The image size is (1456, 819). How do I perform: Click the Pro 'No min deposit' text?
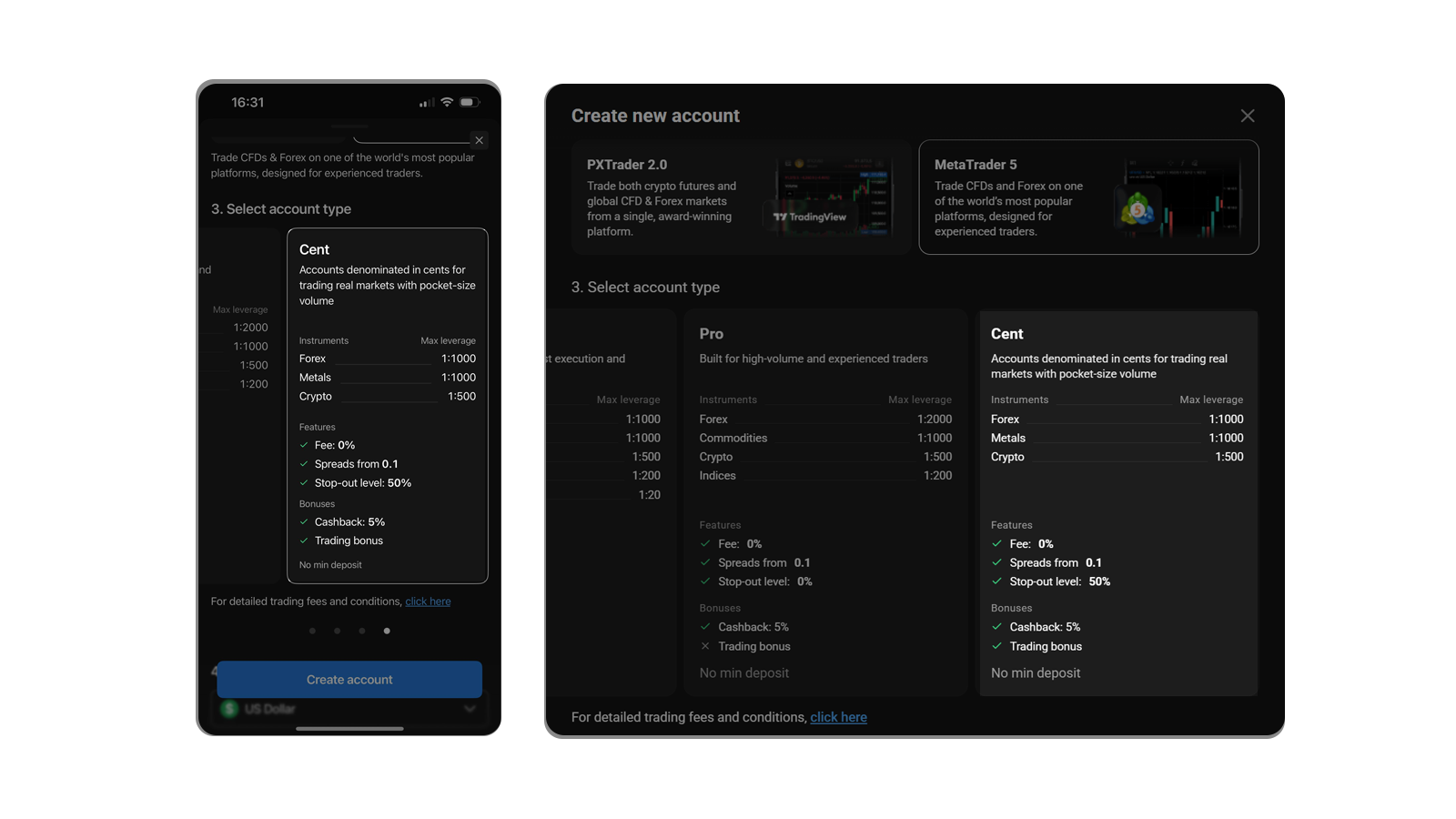click(744, 673)
